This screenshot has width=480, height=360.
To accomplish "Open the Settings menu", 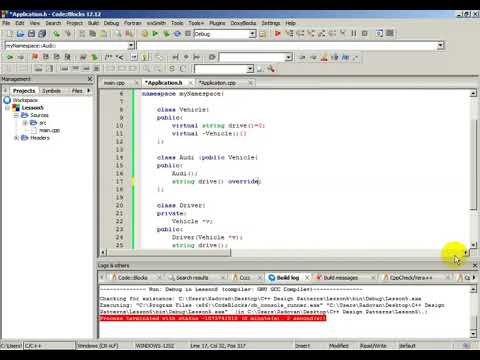I will point(271,23).
